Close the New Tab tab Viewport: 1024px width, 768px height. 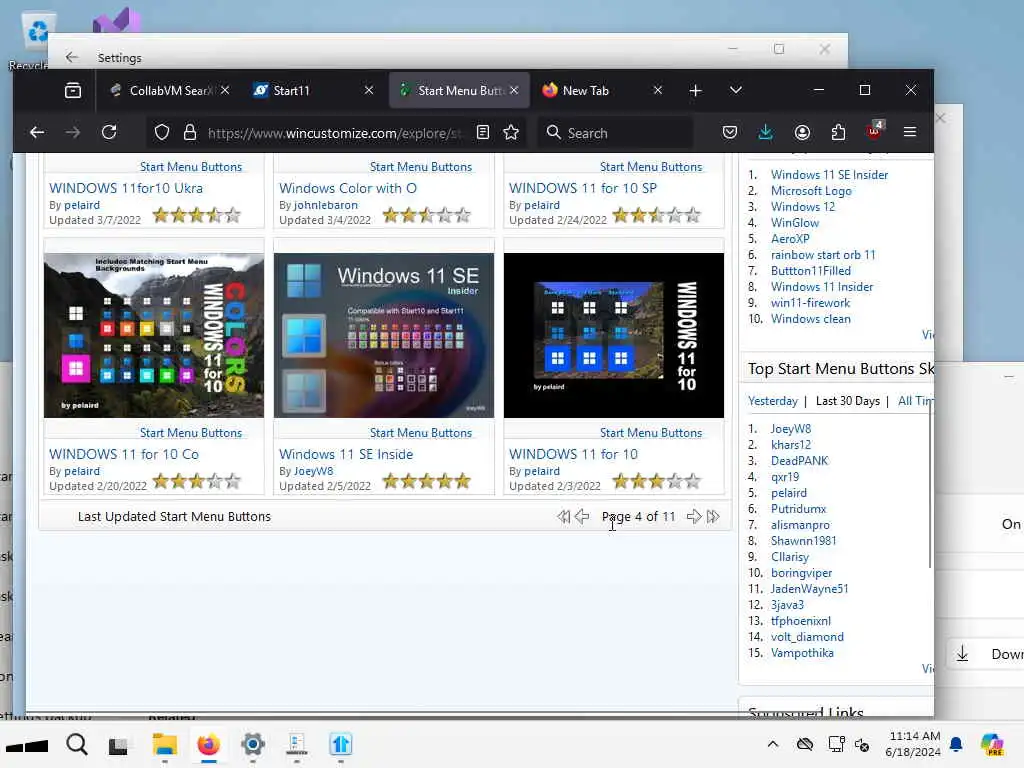(658, 90)
